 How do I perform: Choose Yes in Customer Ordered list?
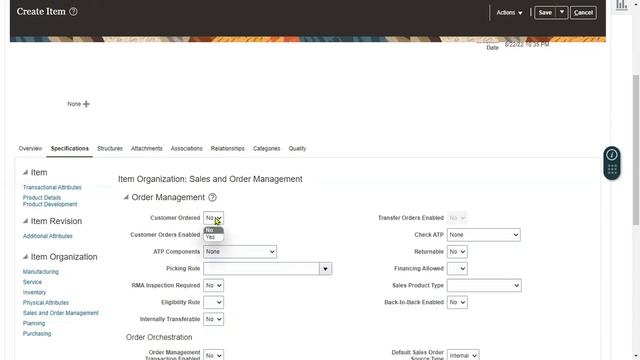[213, 237]
